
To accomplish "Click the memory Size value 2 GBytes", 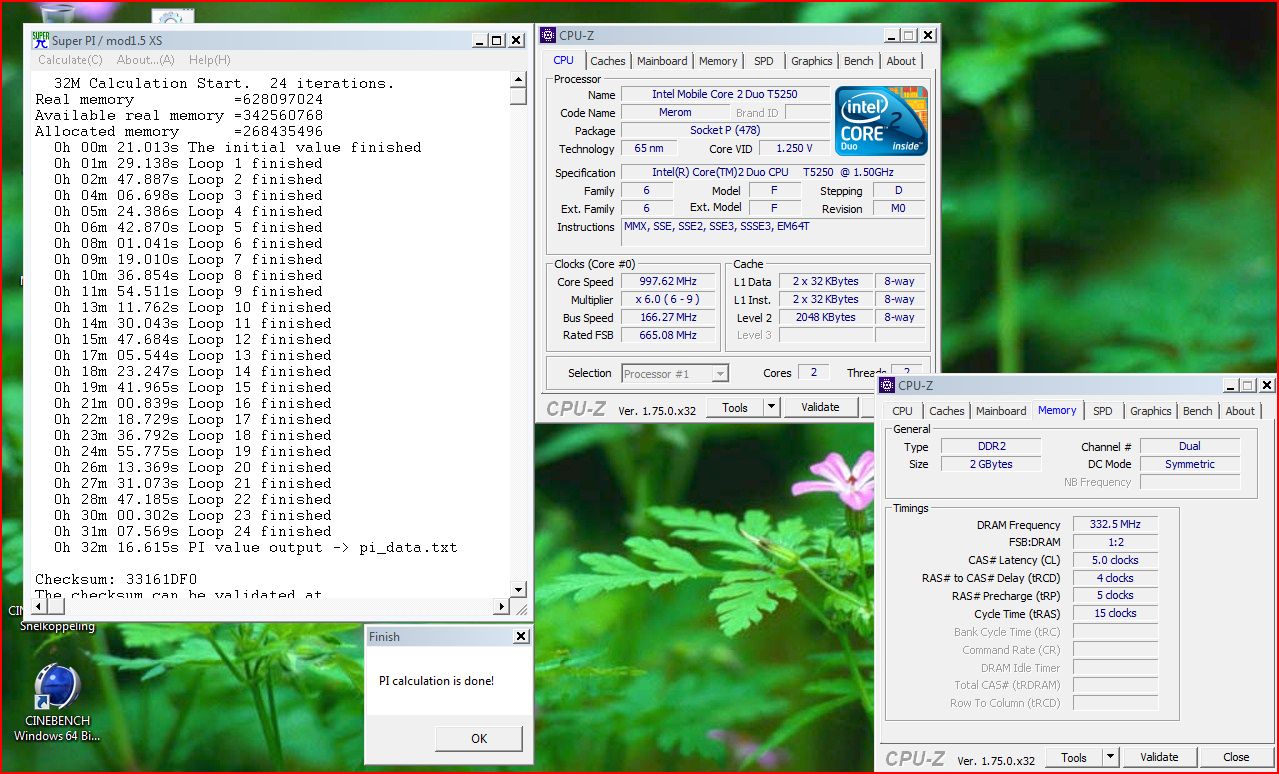I will 989,465.
